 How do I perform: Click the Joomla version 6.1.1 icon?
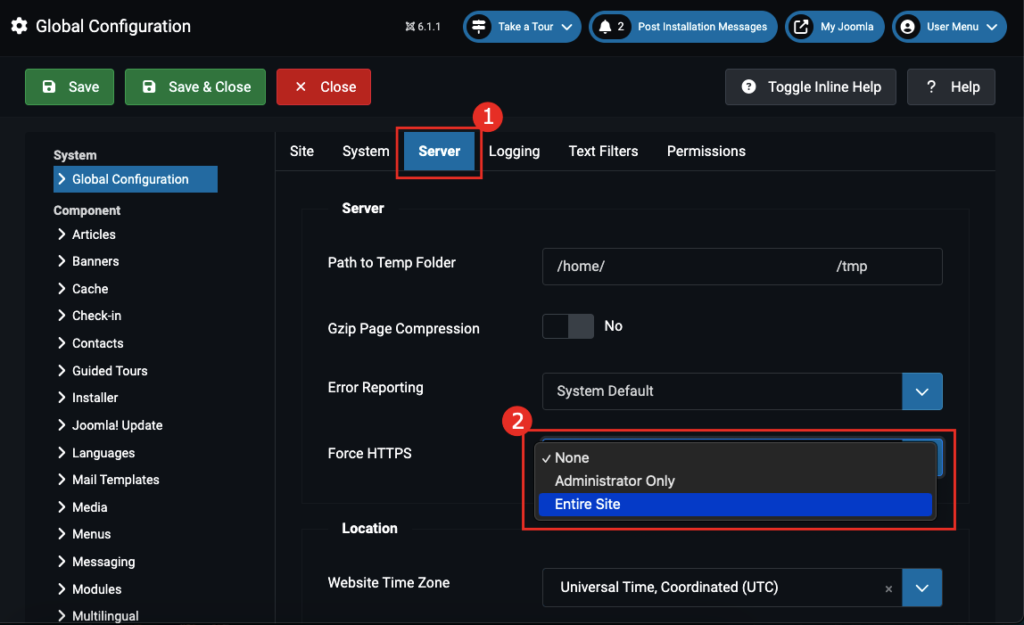(x=409, y=27)
